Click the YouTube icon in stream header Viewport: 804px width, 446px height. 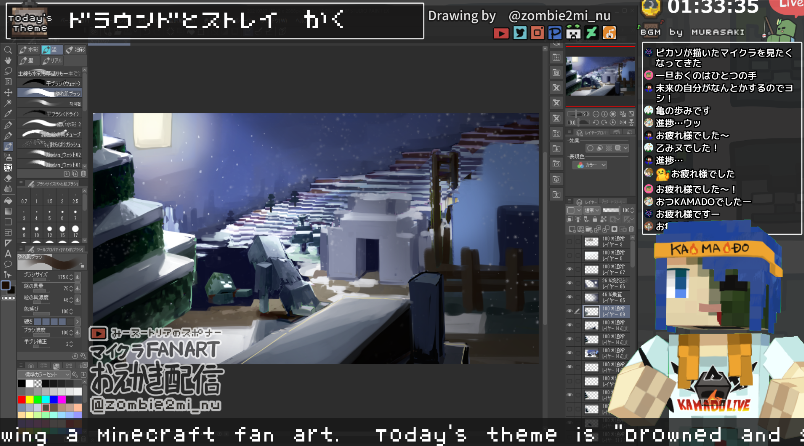coord(501,33)
